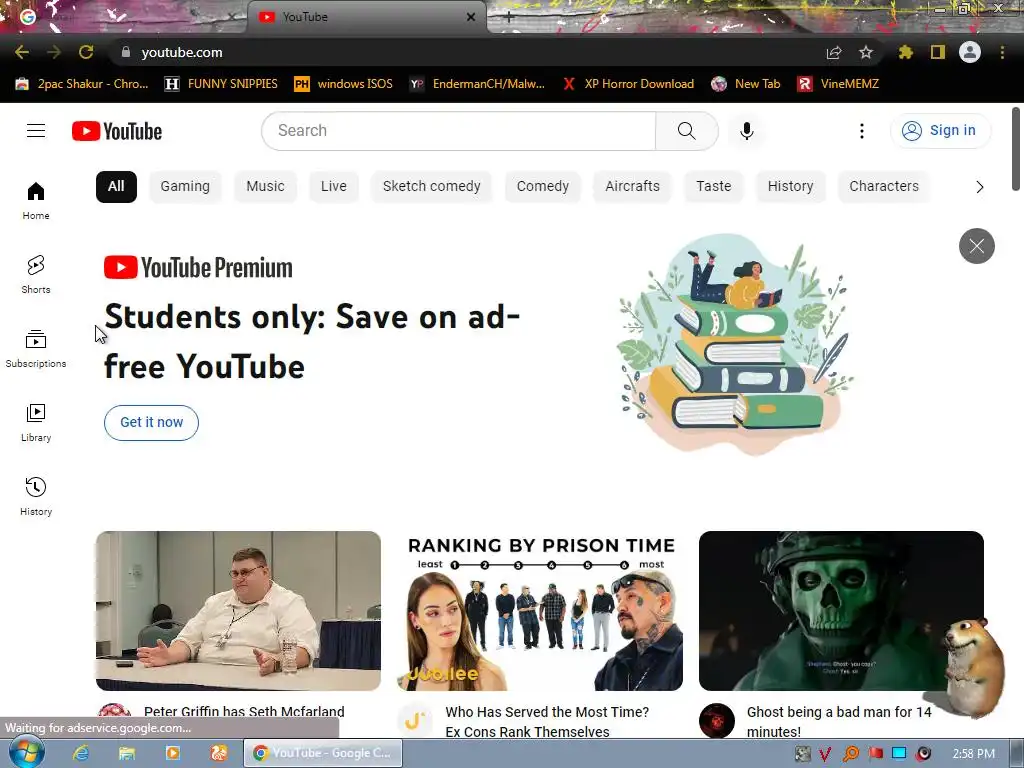Viewport: 1024px width, 768px height.
Task: Click the browser forward arrow
Action: tap(54, 52)
